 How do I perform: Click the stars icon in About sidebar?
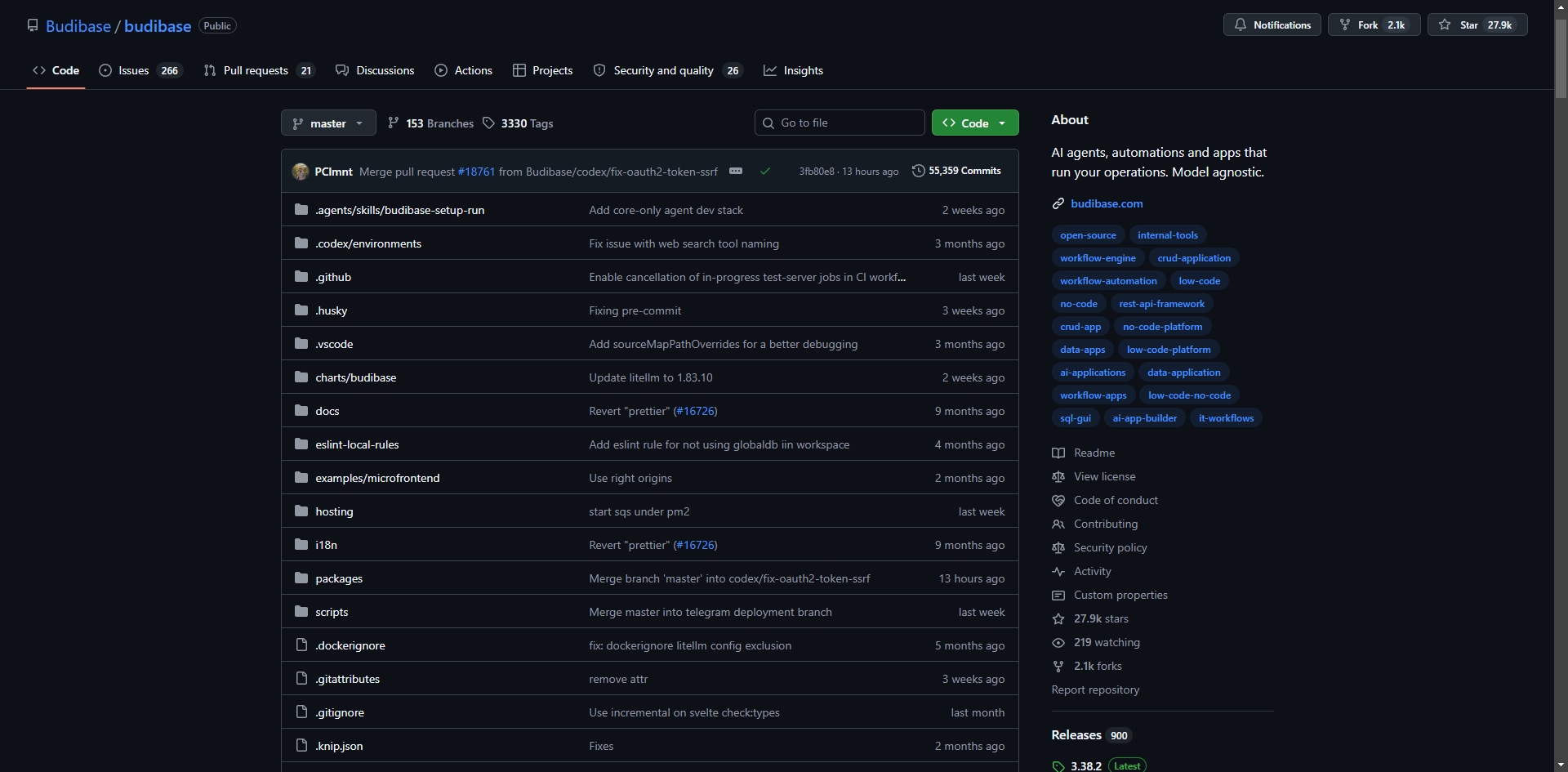click(x=1058, y=619)
